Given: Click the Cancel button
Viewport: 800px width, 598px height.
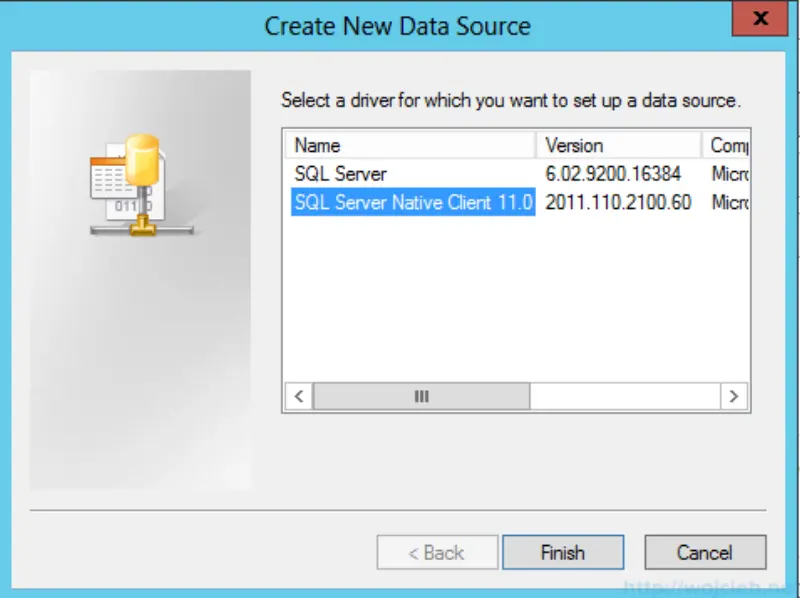Looking at the screenshot, I should [x=706, y=552].
